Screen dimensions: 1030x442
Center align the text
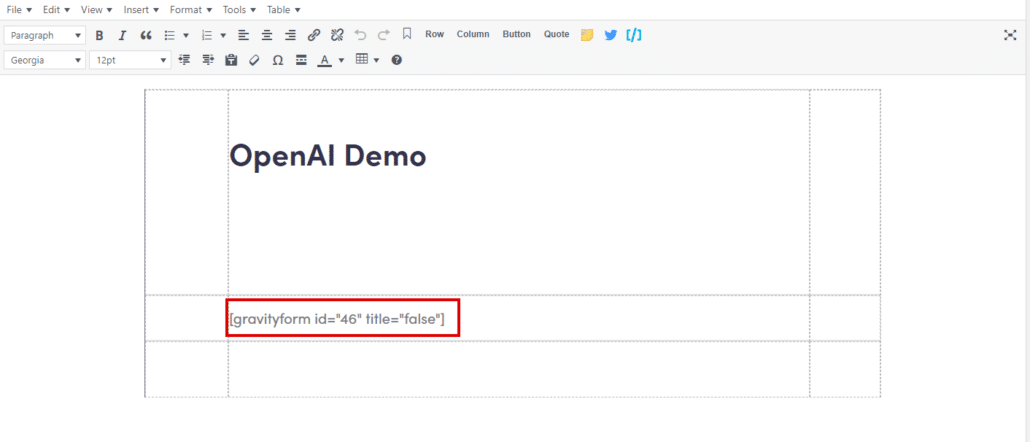point(267,35)
